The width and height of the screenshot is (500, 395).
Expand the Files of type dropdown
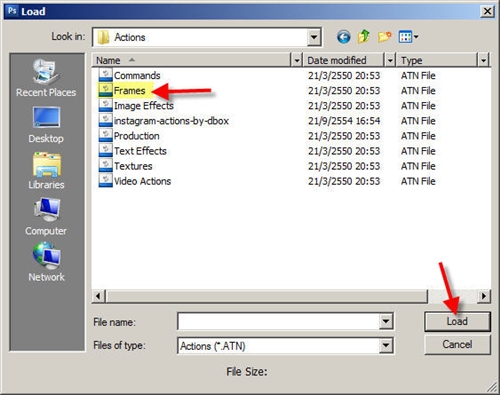[x=386, y=346]
